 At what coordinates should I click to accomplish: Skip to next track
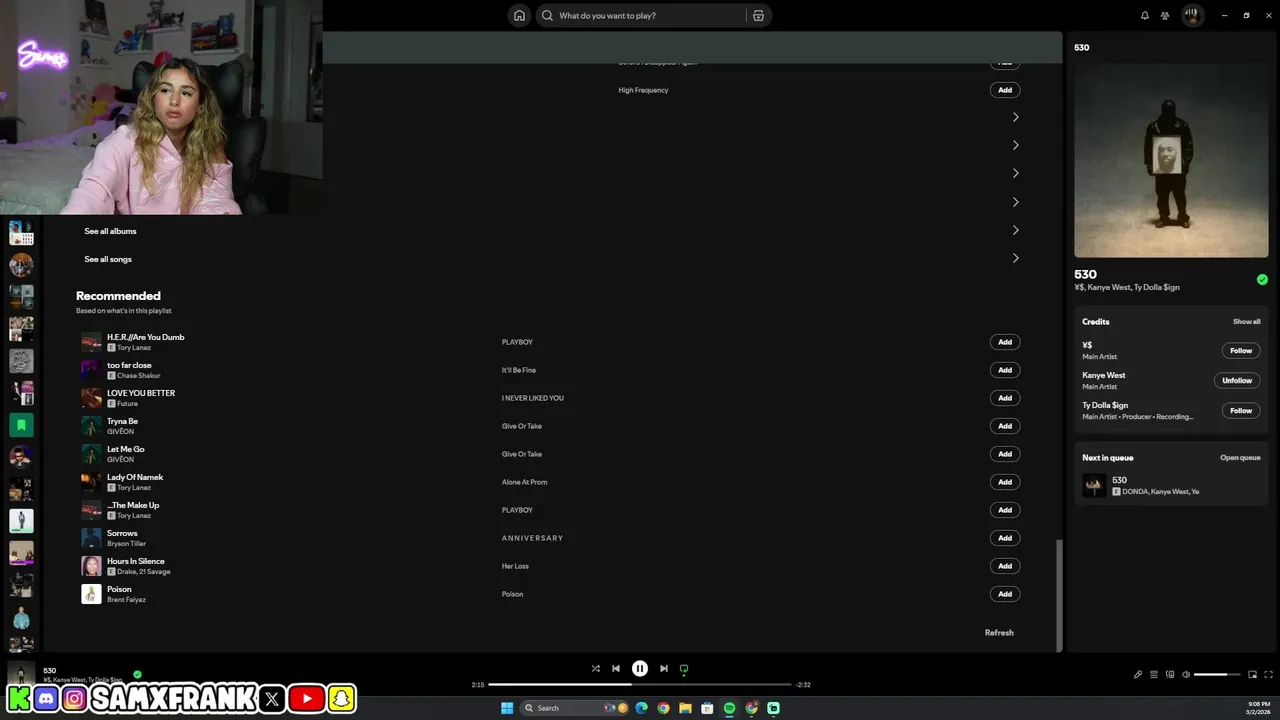(664, 669)
